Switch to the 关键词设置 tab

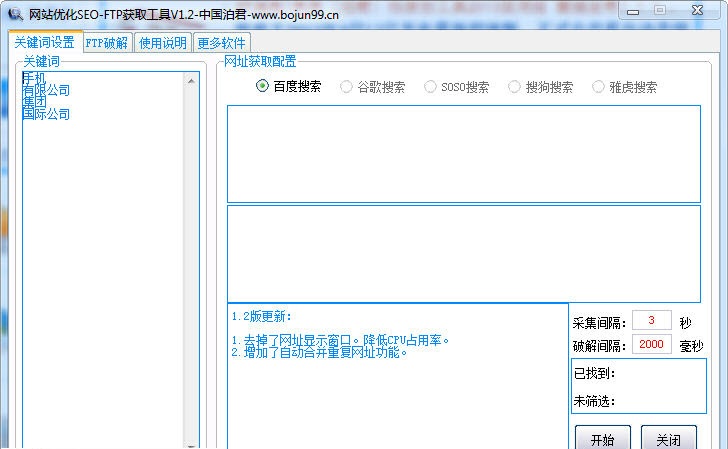44,43
